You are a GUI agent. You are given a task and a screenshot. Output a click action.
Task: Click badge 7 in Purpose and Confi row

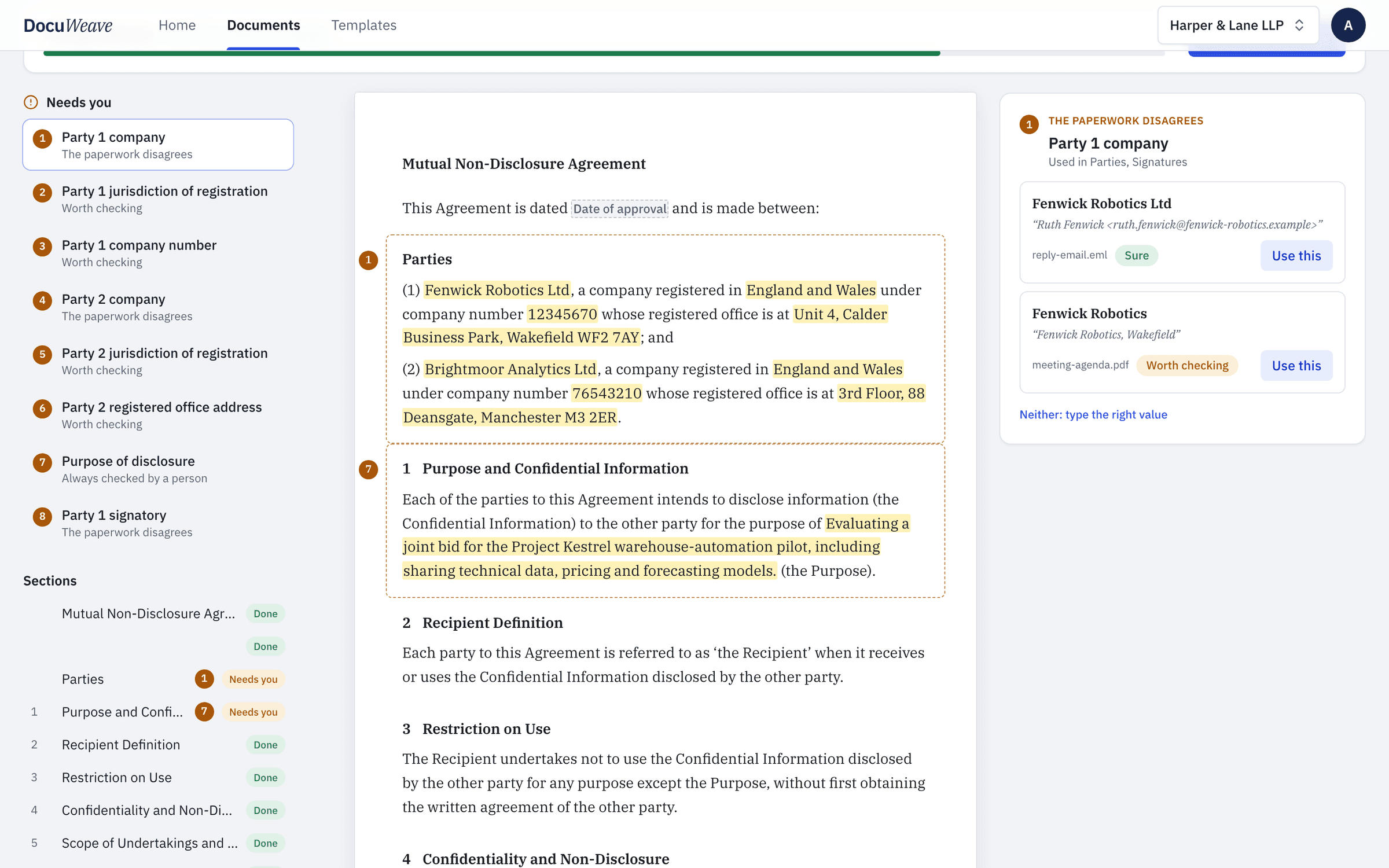204,712
